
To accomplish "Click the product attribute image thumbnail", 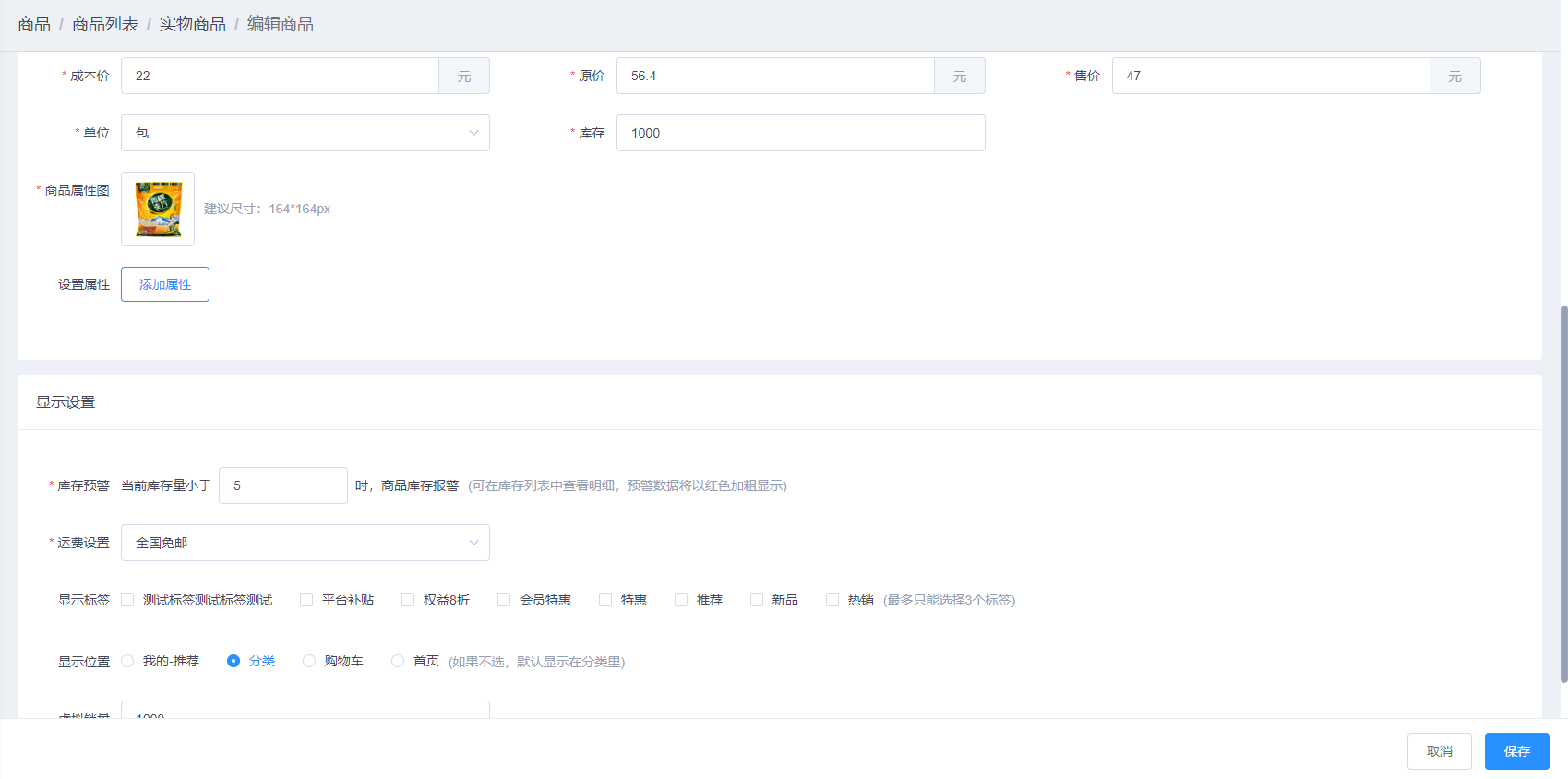I will [x=158, y=209].
